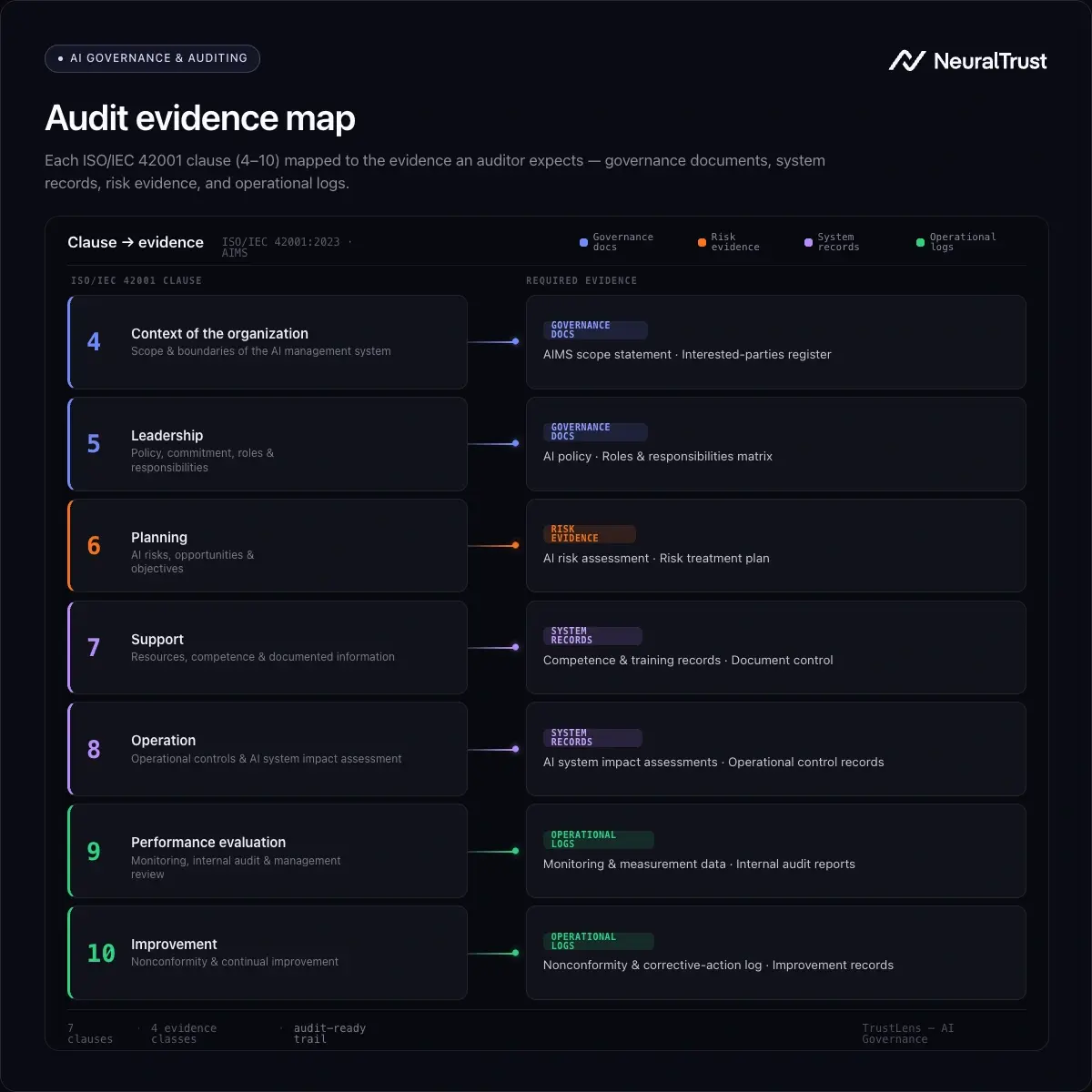Click the number 10 clause marker
Screen dimensions: 1092x1092
click(101, 953)
